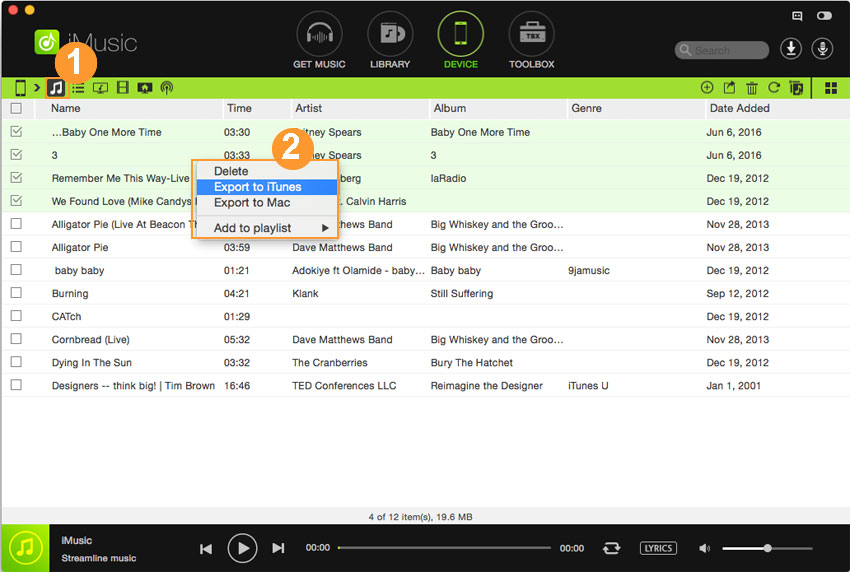850x572 pixels.
Task: Sort by the Album column header
Action: coord(498,108)
